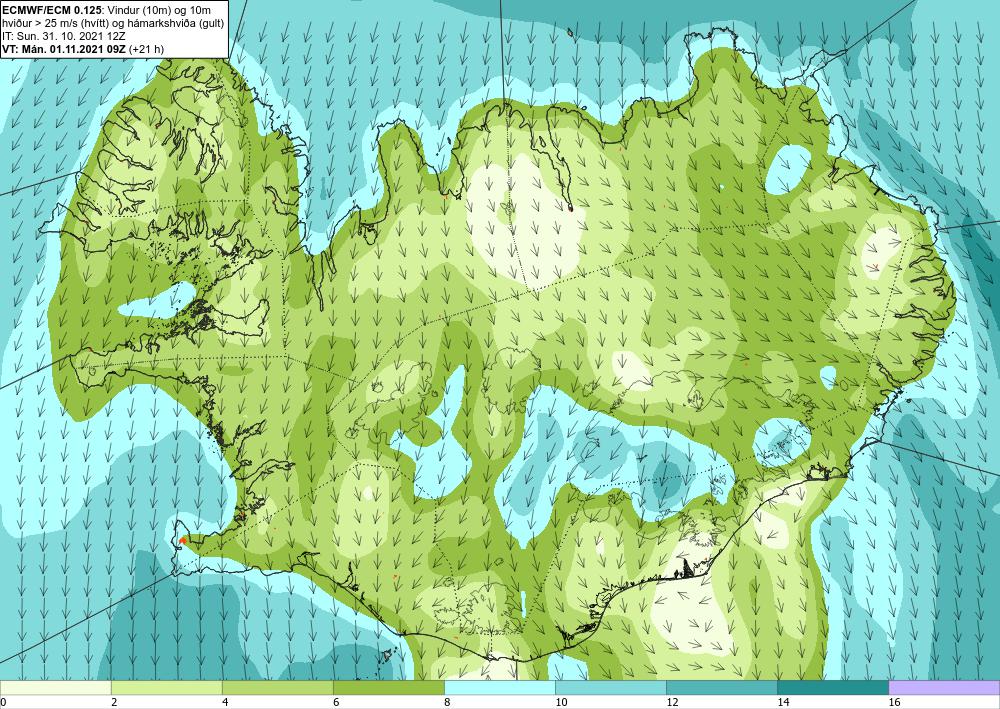Image resolution: width=1000 pixels, height=709 pixels.
Task: Click the scale label '2'
Action: (x=114, y=702)
